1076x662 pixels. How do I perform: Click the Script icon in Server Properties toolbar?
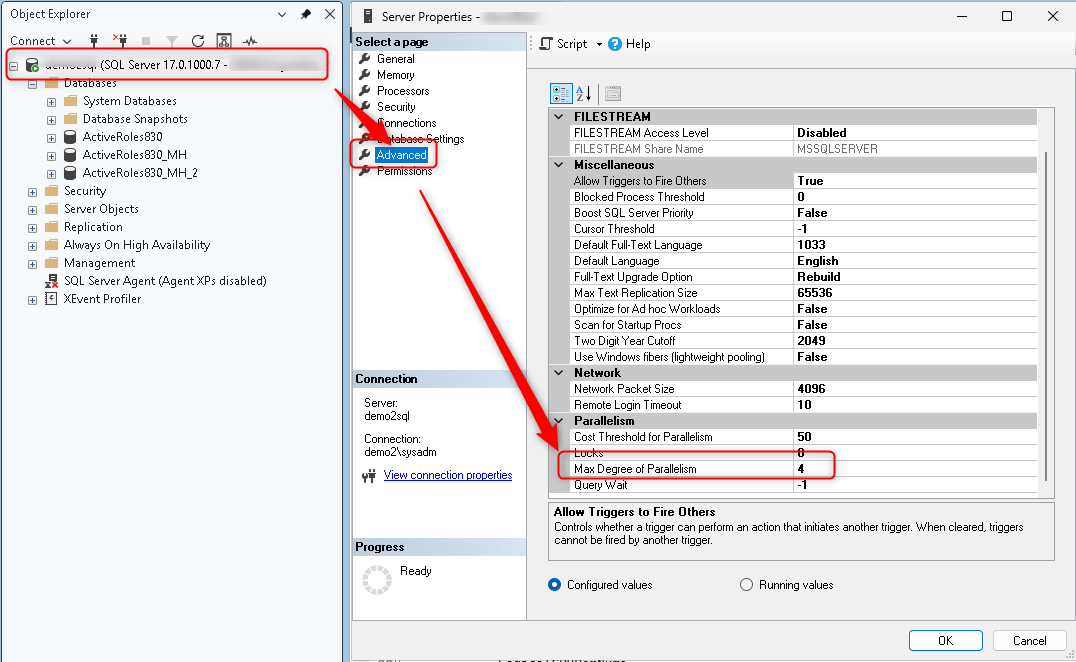[x=546, y=44]
